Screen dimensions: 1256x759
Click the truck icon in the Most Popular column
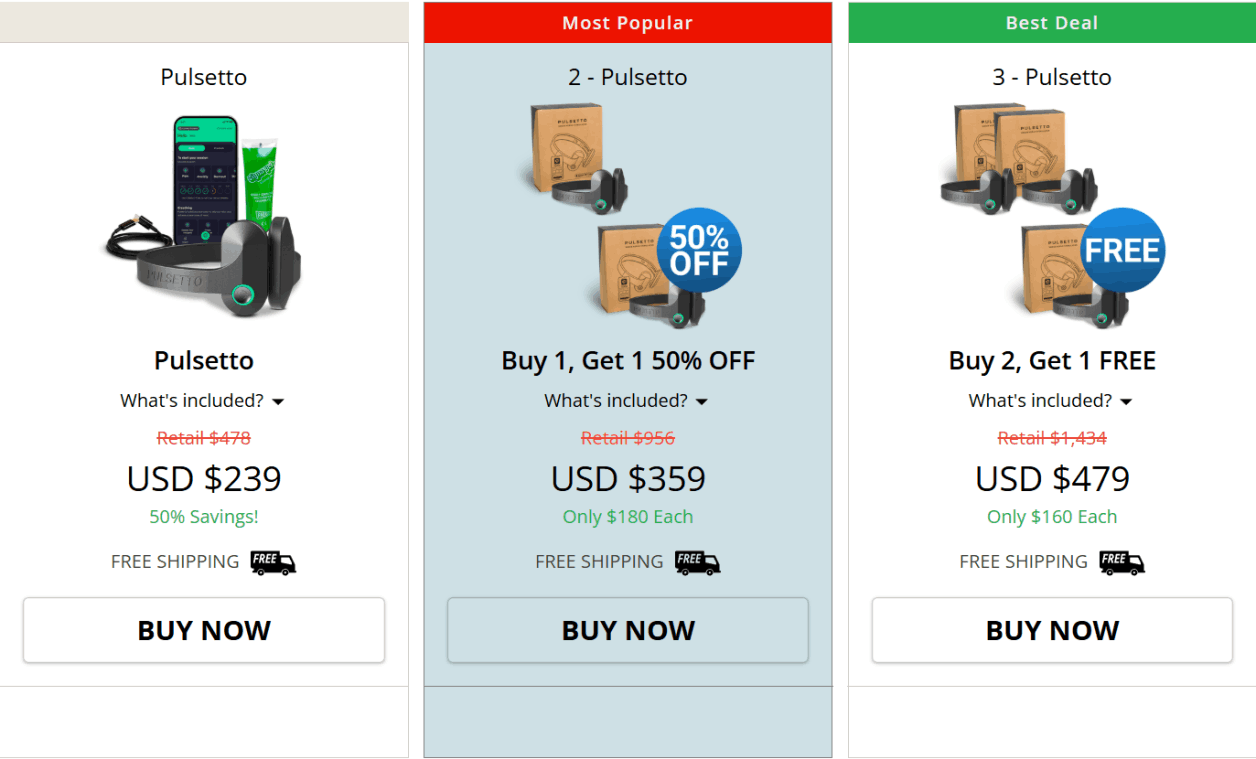[x=697, y=562]
